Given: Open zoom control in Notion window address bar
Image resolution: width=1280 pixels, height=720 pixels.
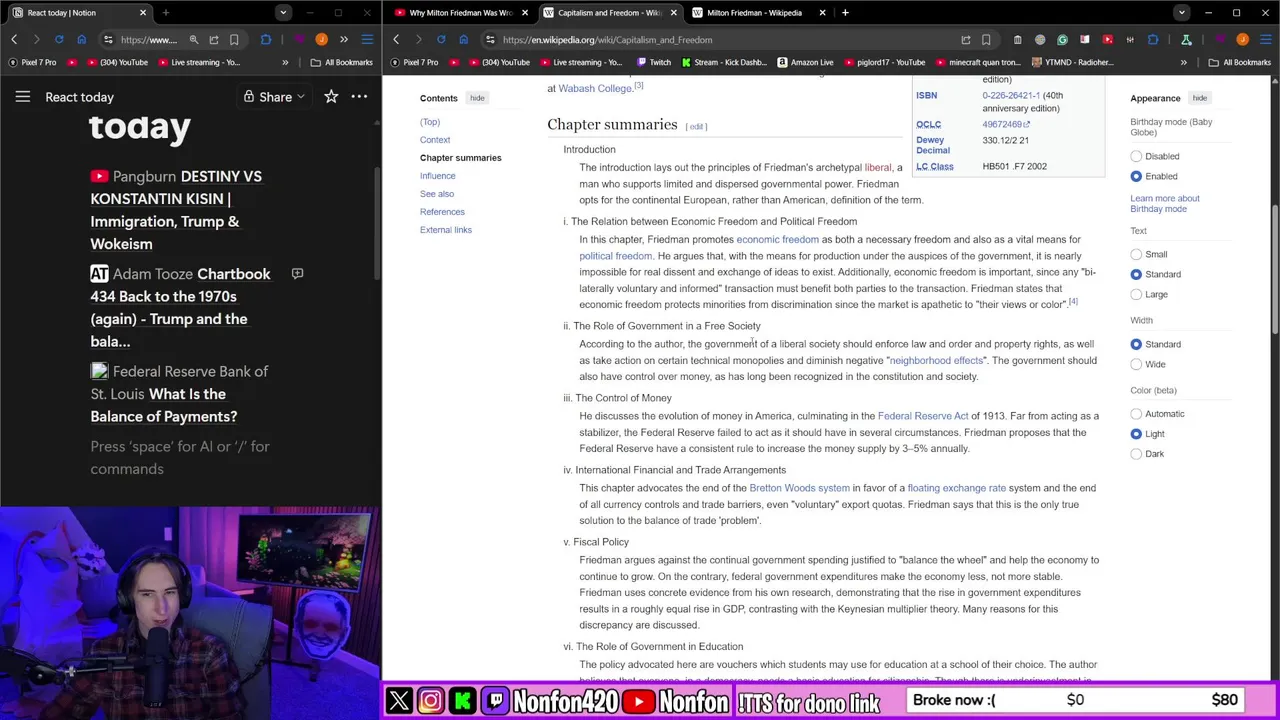Looking at the screenshot, I should point(194,40).
